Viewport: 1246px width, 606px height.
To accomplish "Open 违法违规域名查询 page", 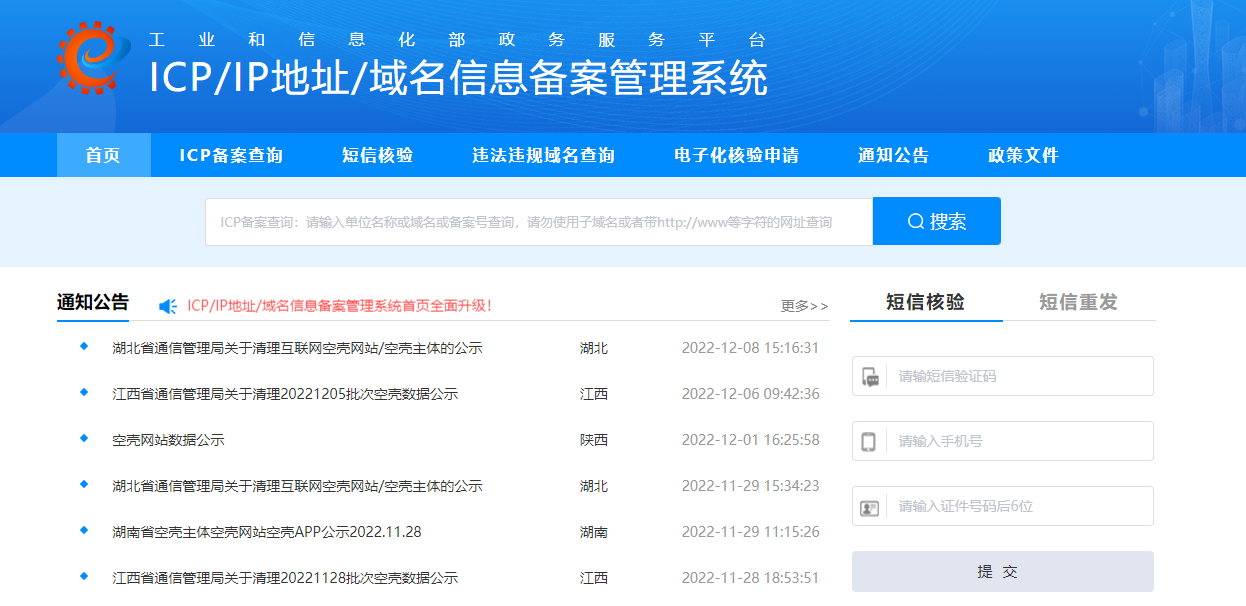I will 543,155.
